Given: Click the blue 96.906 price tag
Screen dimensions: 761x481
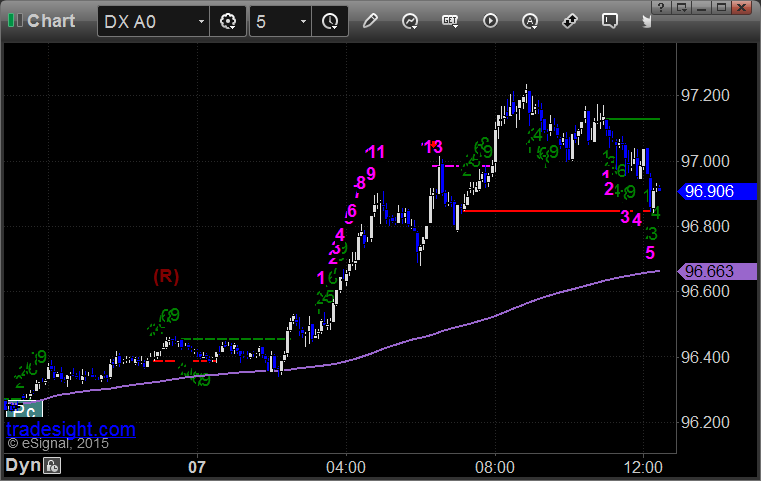Looking at the screenshot, I should (x=717, y=191).
